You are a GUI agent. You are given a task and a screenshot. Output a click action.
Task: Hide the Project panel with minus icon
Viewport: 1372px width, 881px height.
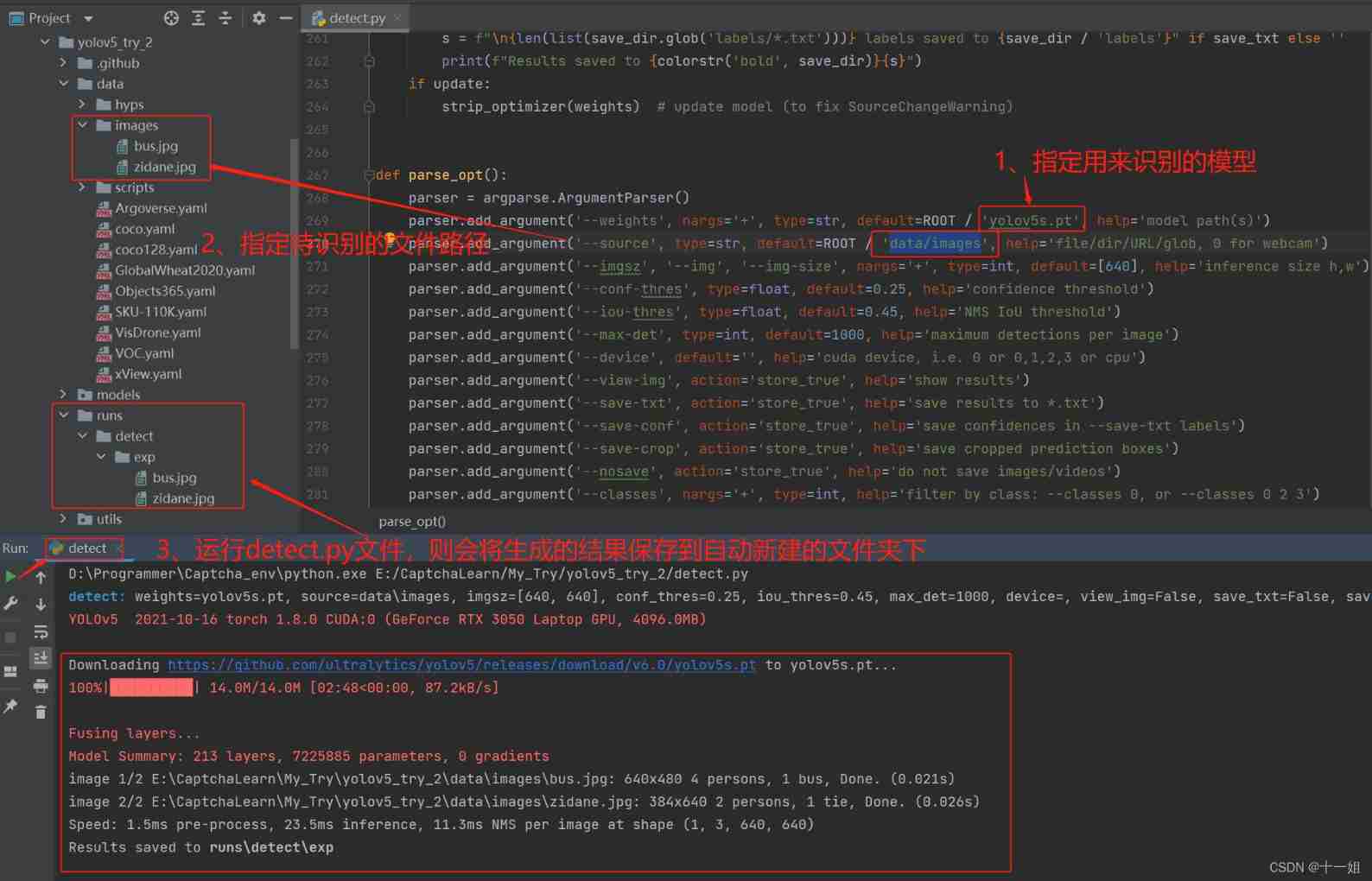click(x=285, y=18)
